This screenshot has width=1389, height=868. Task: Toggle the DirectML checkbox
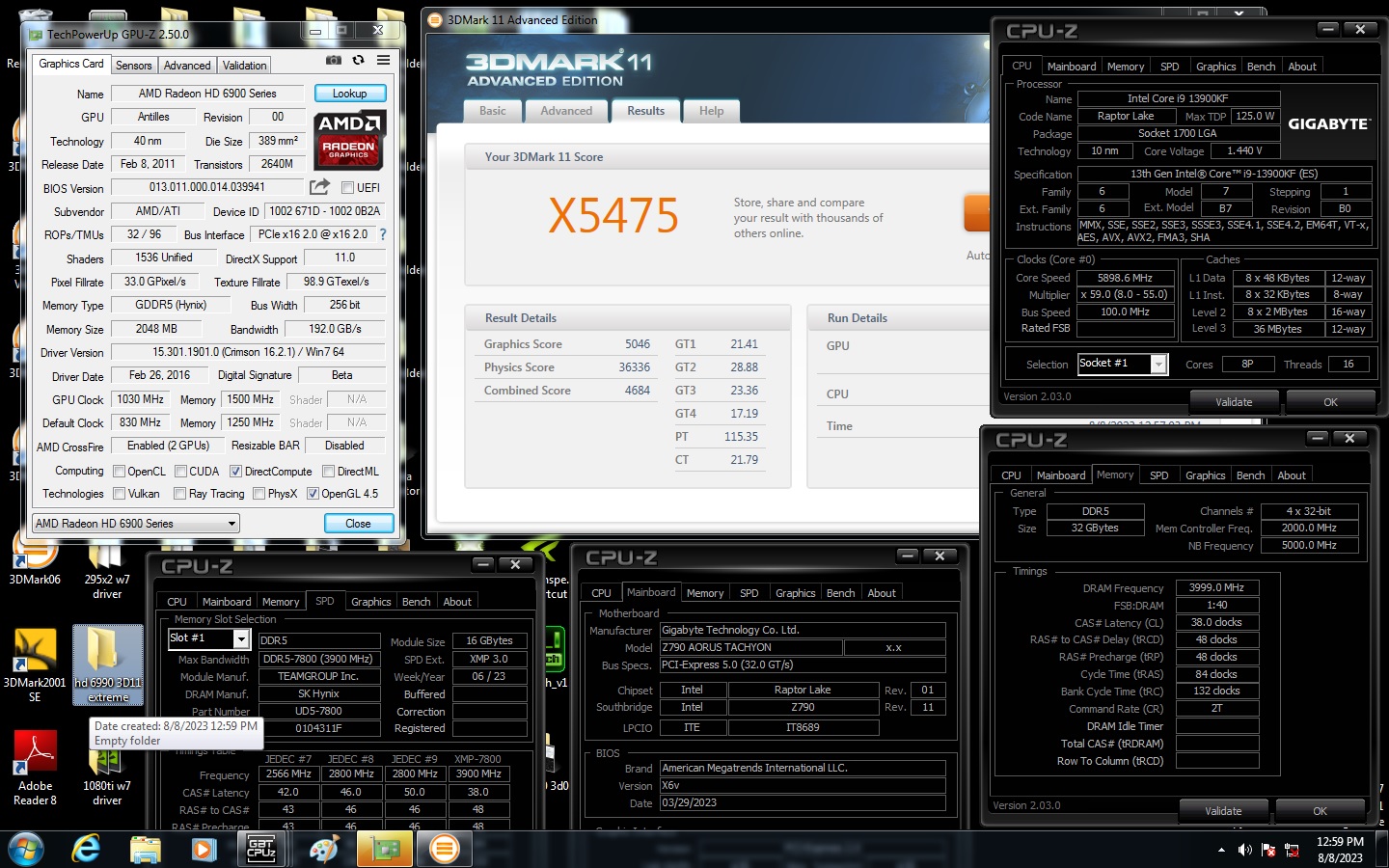click(x=328, y=472)
